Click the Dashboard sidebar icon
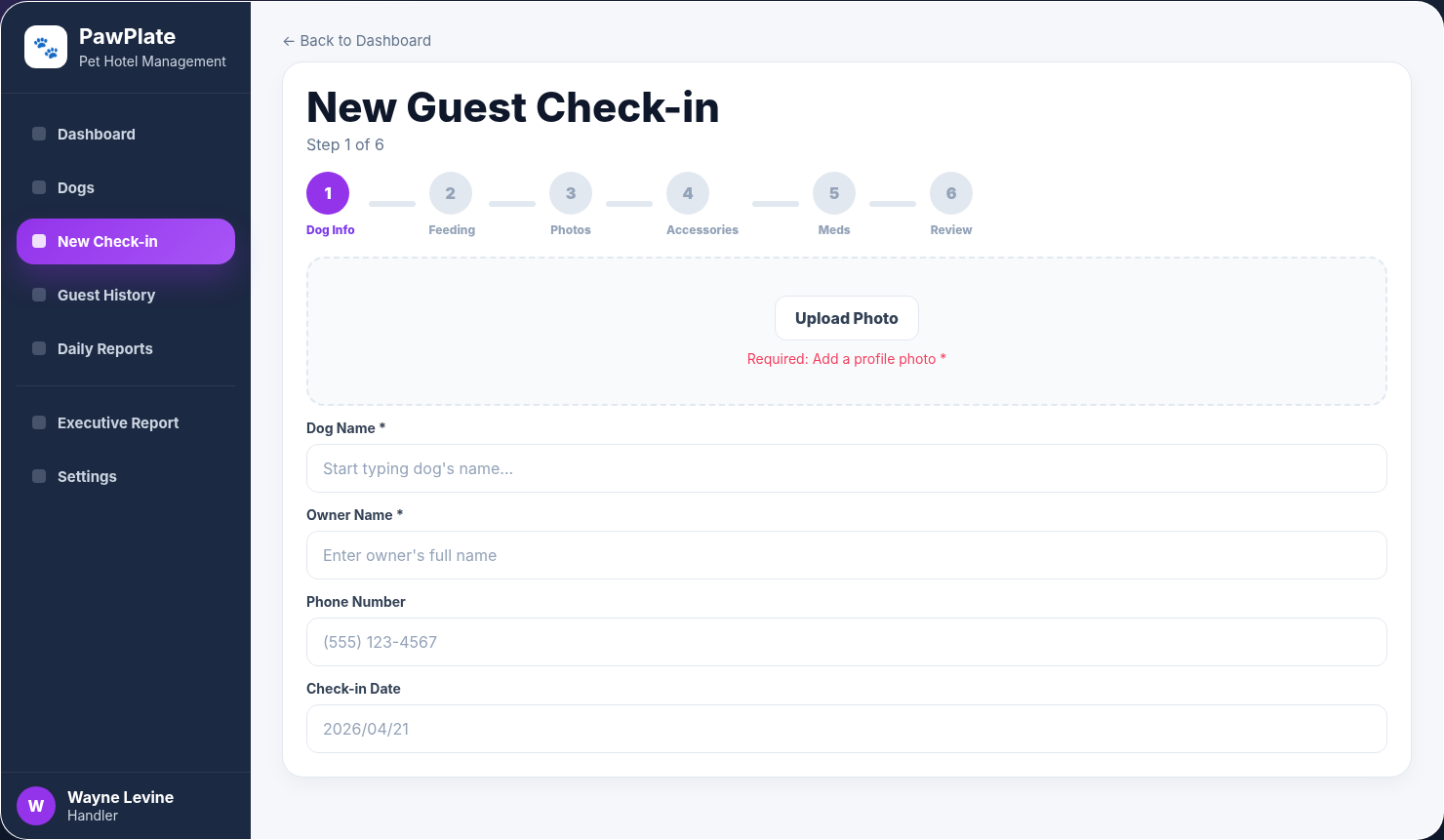Screen dimensions: 1444x840 tap(39, 134)
